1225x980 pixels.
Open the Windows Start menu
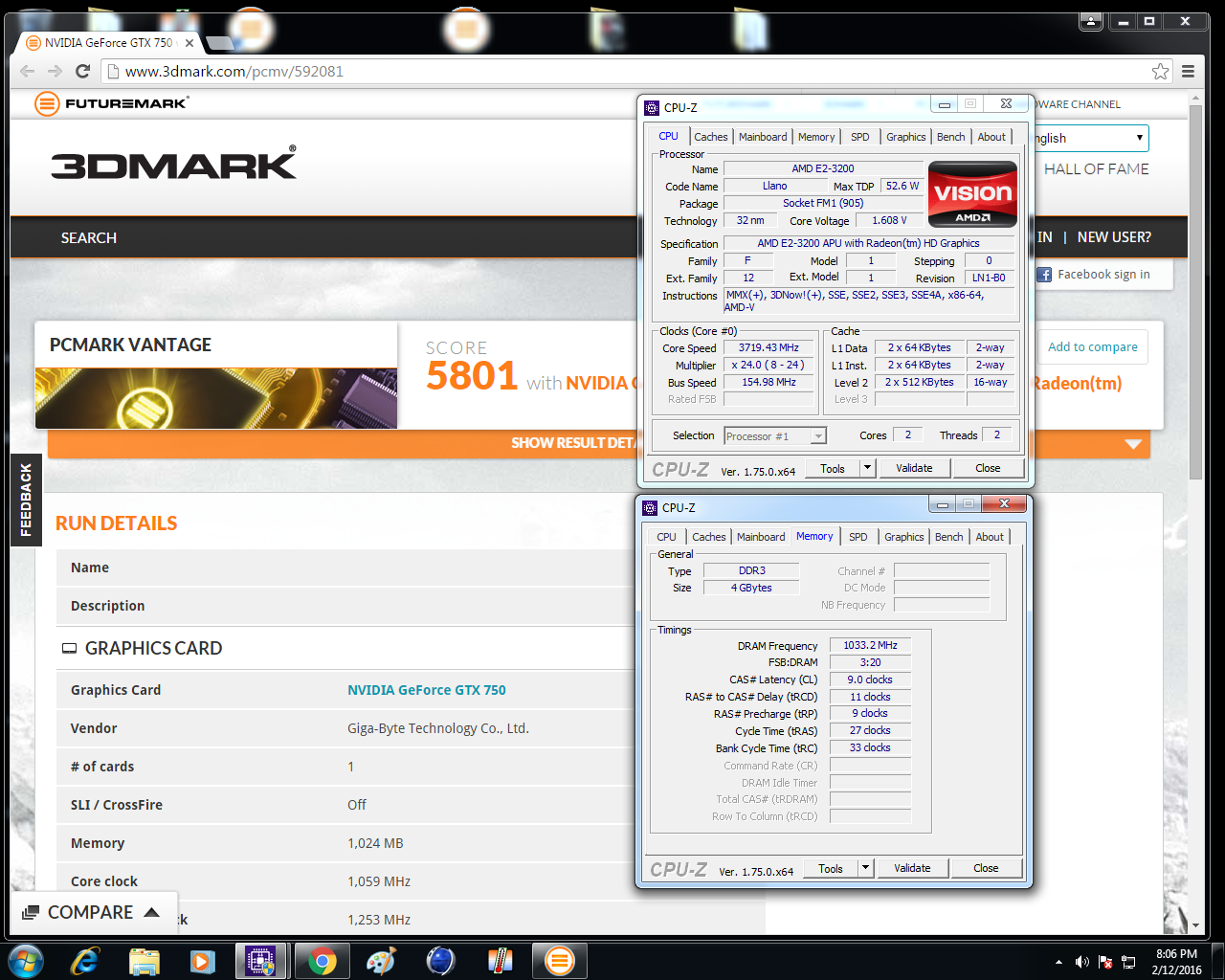25,961
